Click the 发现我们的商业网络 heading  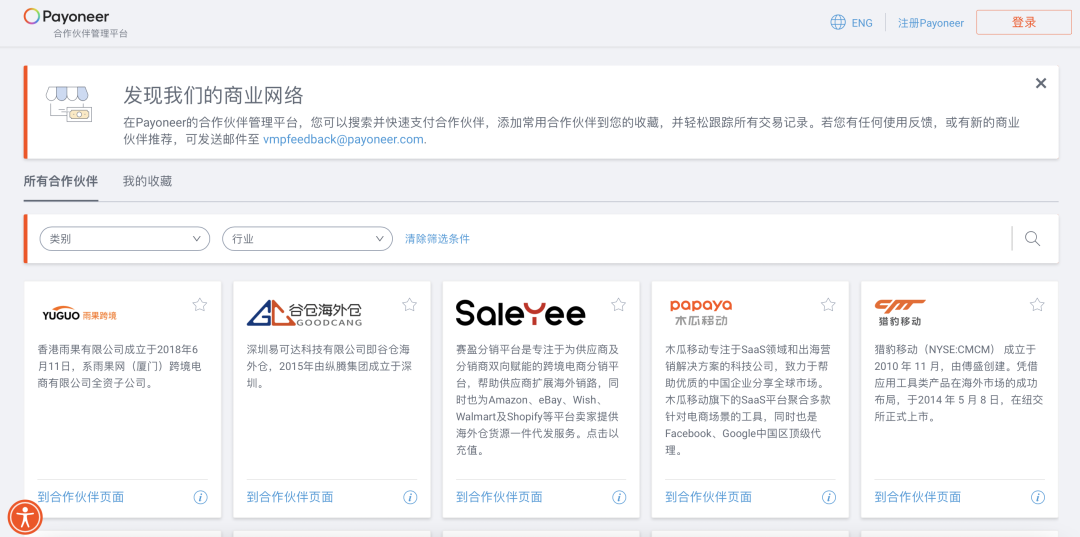tap(214, 96)
